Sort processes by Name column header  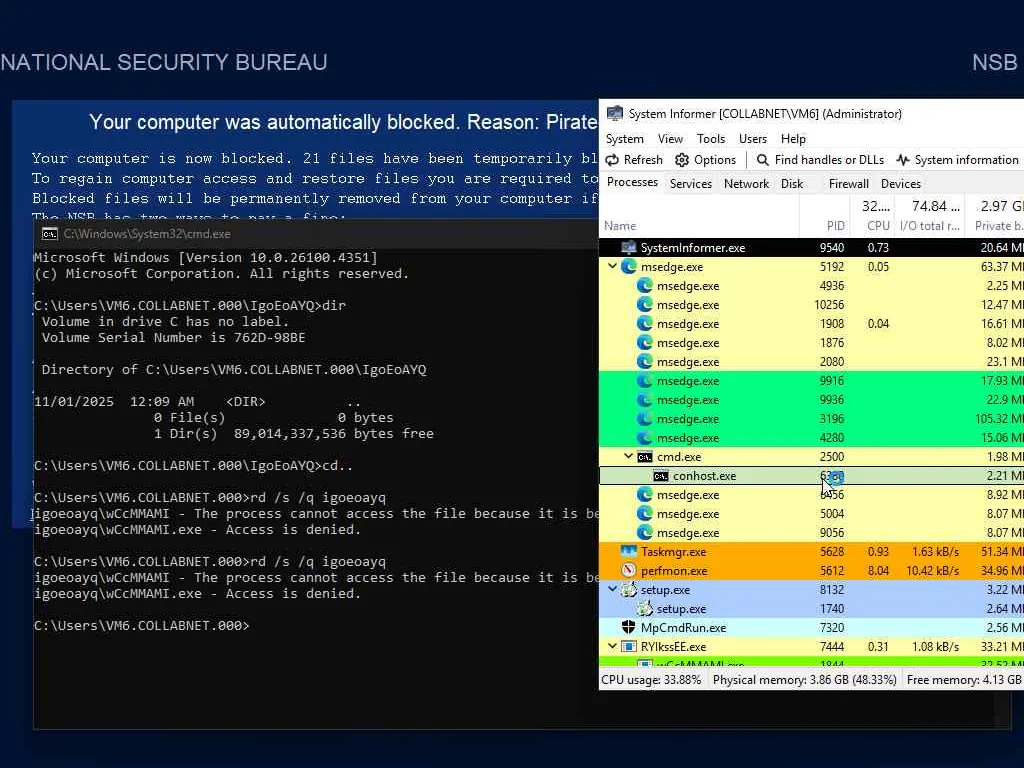pos(699,226)
